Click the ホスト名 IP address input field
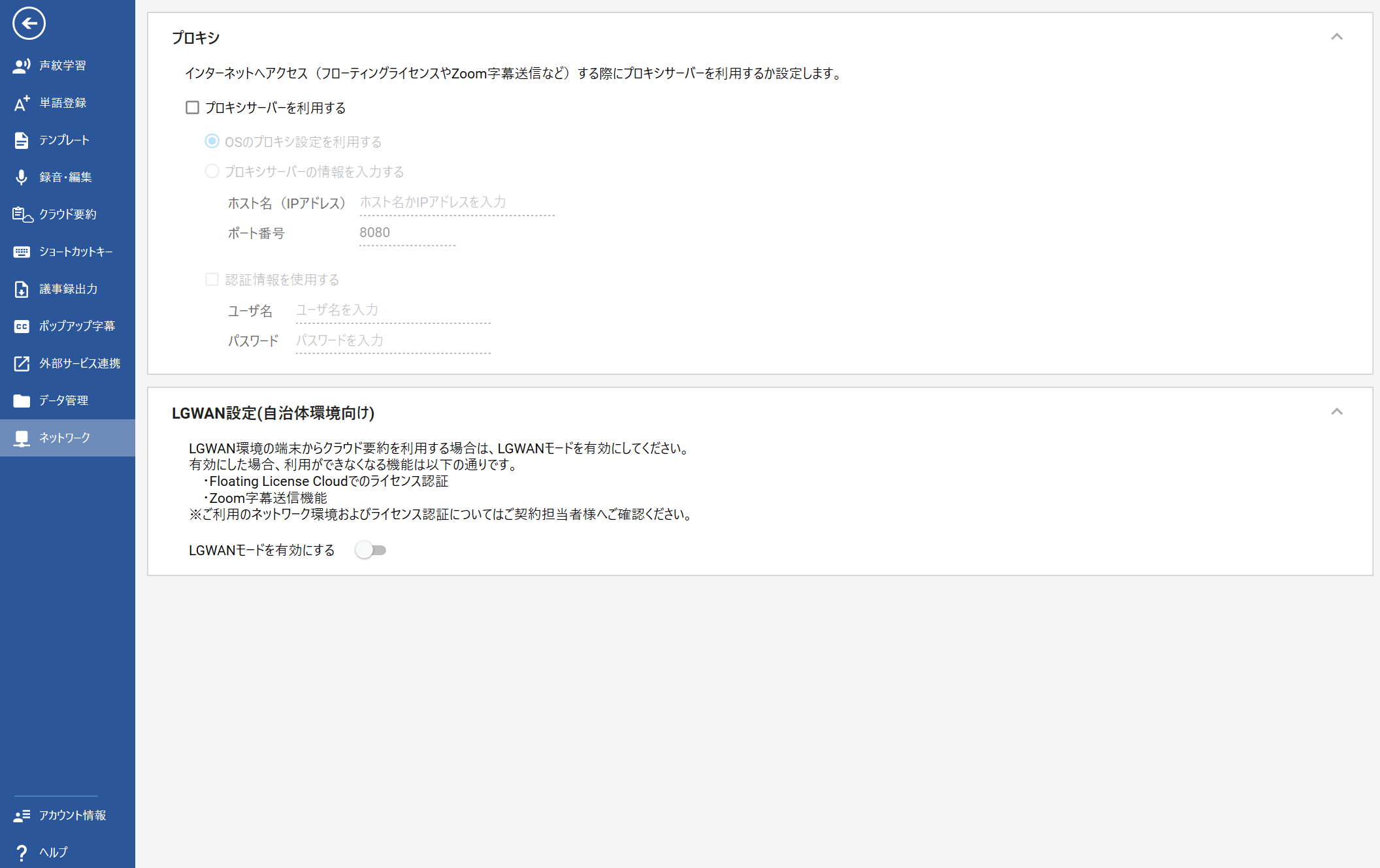Screen dimensions: 1380x868 click(x=456, y=202)
